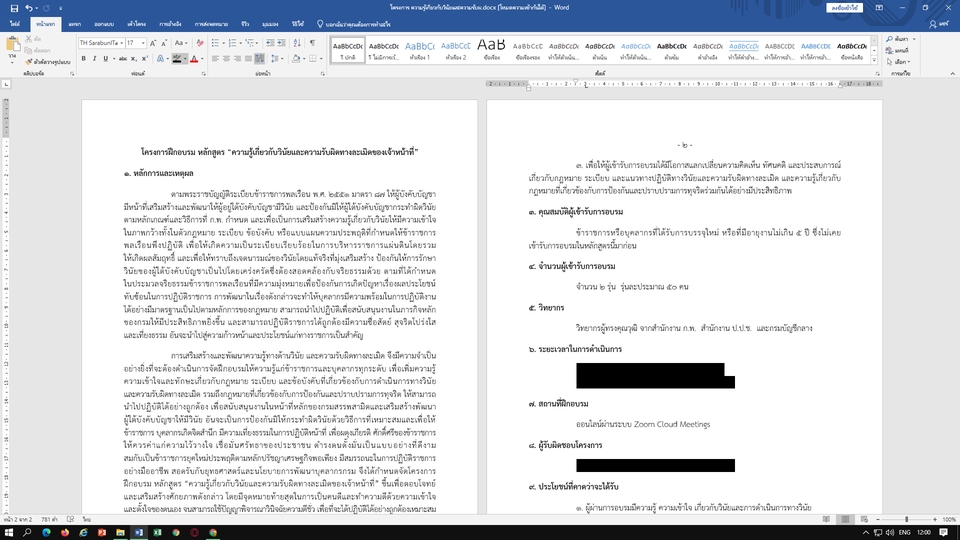Open the Change Case Aa dropdown
Image resolution: width=960 pixels, height=540 pixels.
181,43
